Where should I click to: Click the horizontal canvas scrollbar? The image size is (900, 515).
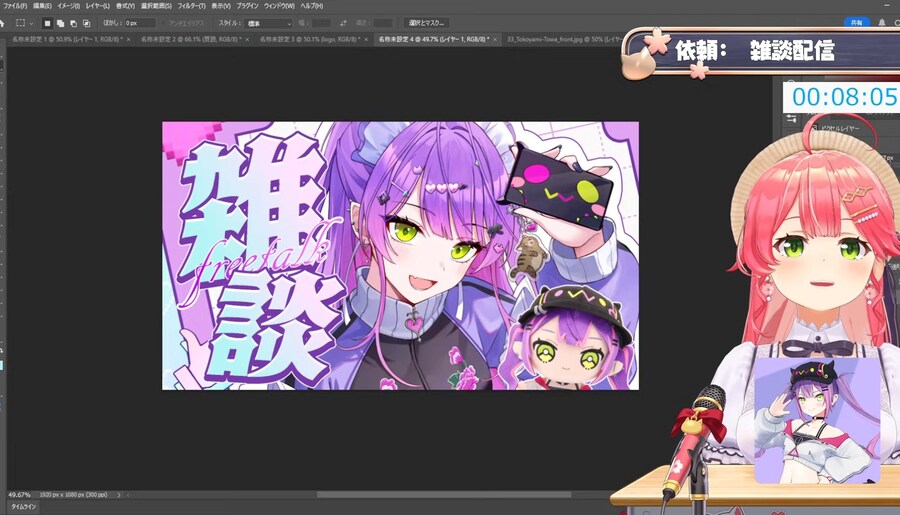click(x=444, y=495)
